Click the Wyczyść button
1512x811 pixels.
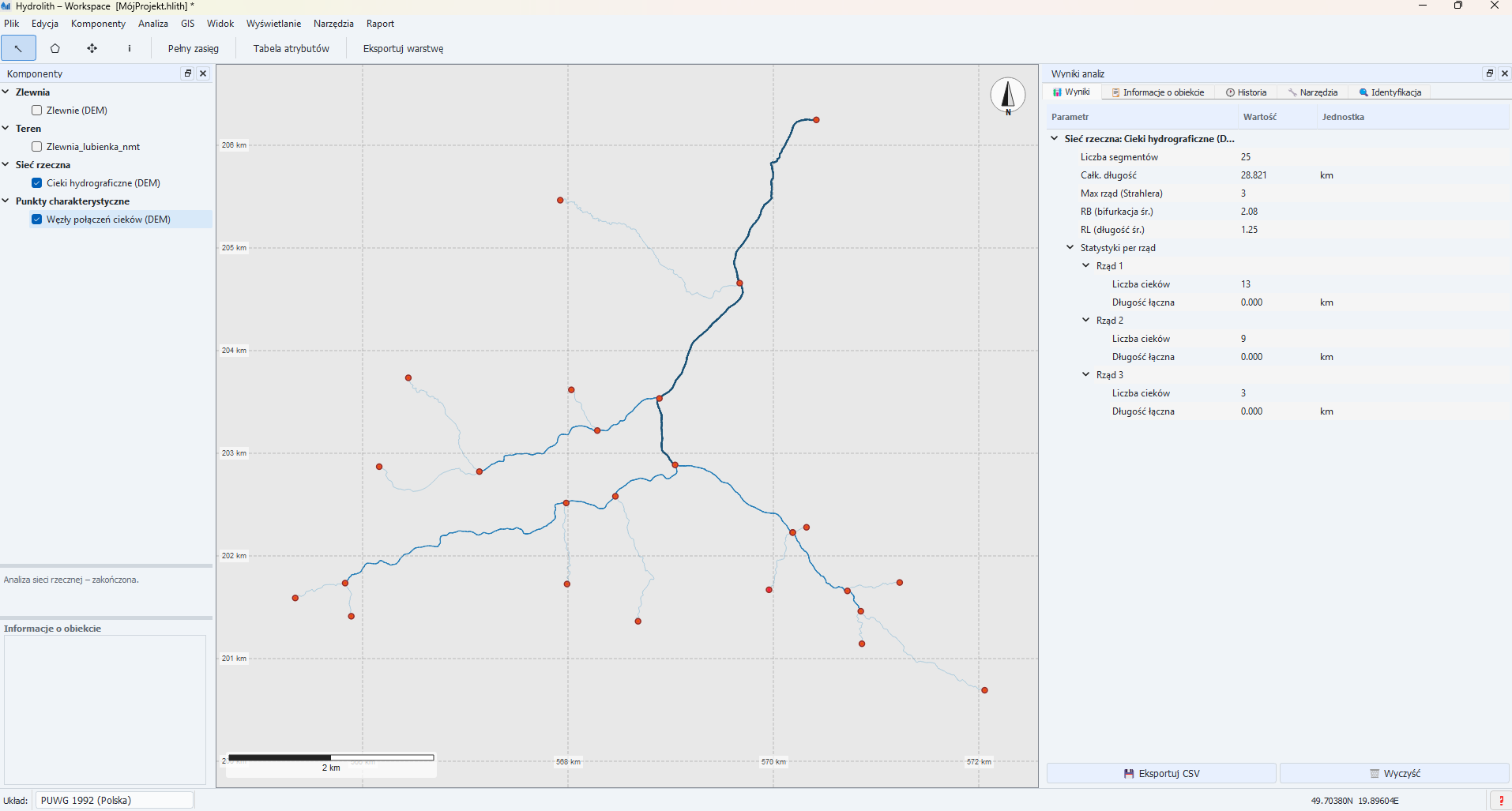click(1394, 774)
